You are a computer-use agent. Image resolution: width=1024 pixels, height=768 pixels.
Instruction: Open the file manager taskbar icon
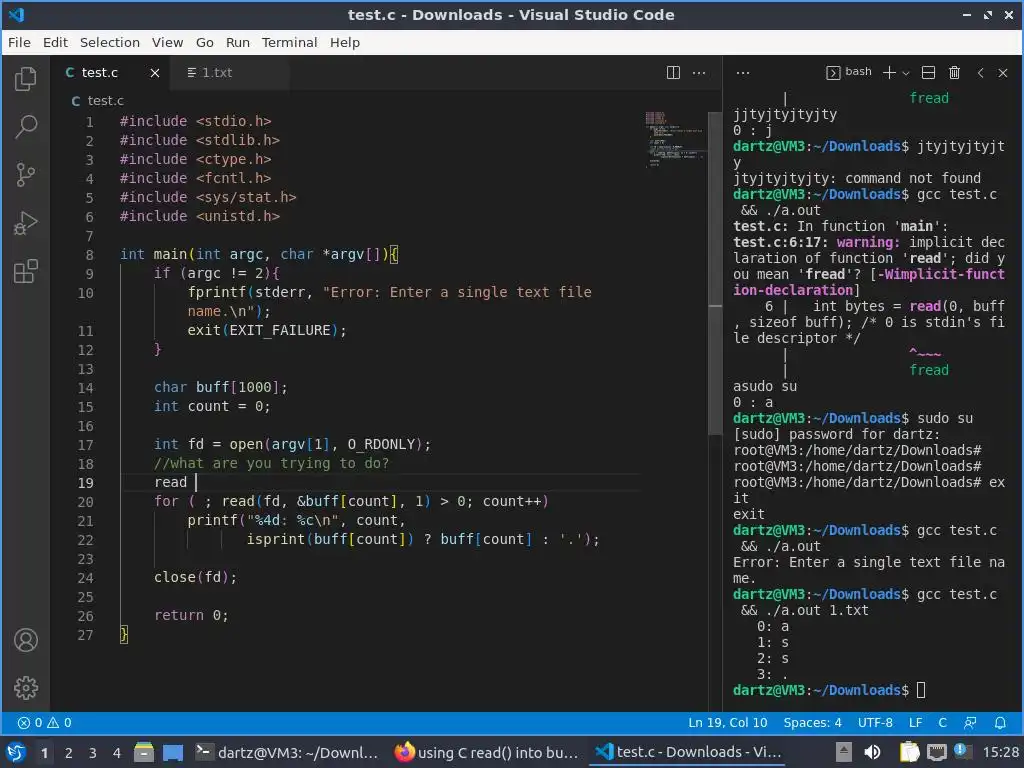(x=144, y=752)
